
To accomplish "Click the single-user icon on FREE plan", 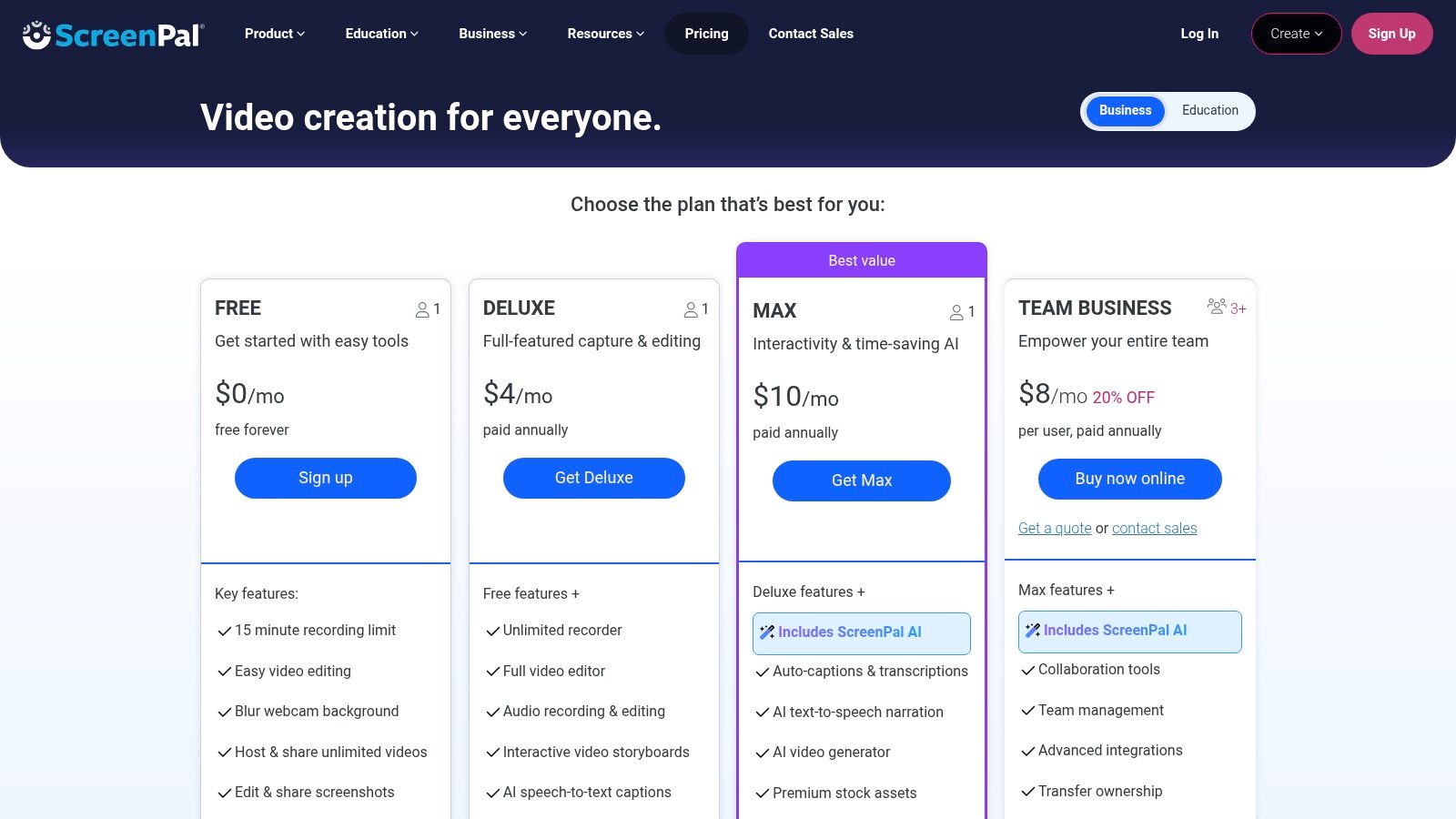I will coord(422,310).
